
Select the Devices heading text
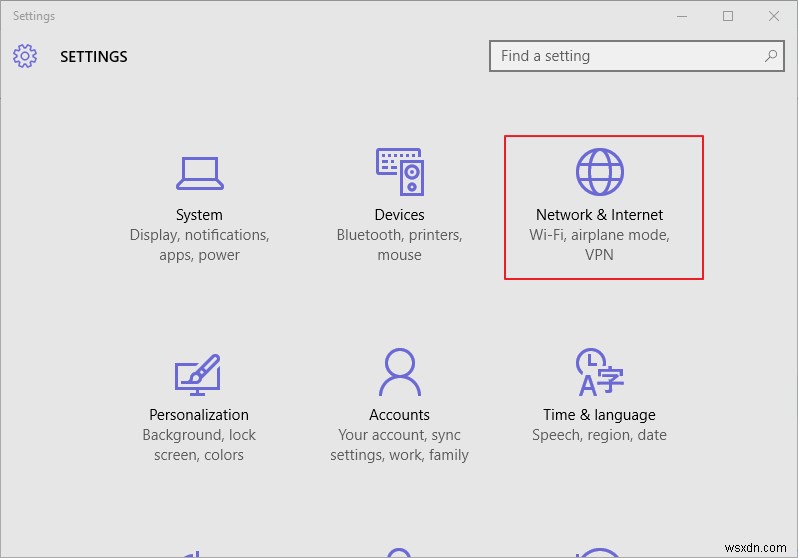tap(400, 215)
